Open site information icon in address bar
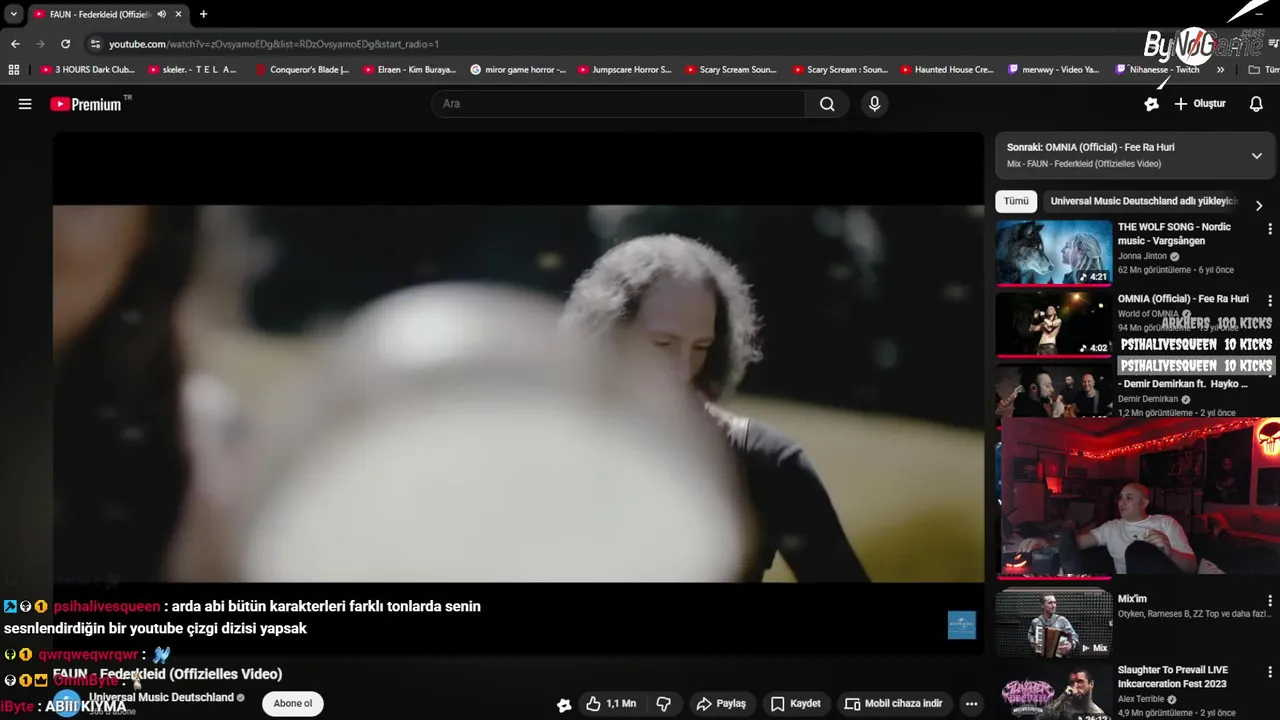Image resolution: width=1280 pixels, height=720 pixels. [x=95, y=44]
